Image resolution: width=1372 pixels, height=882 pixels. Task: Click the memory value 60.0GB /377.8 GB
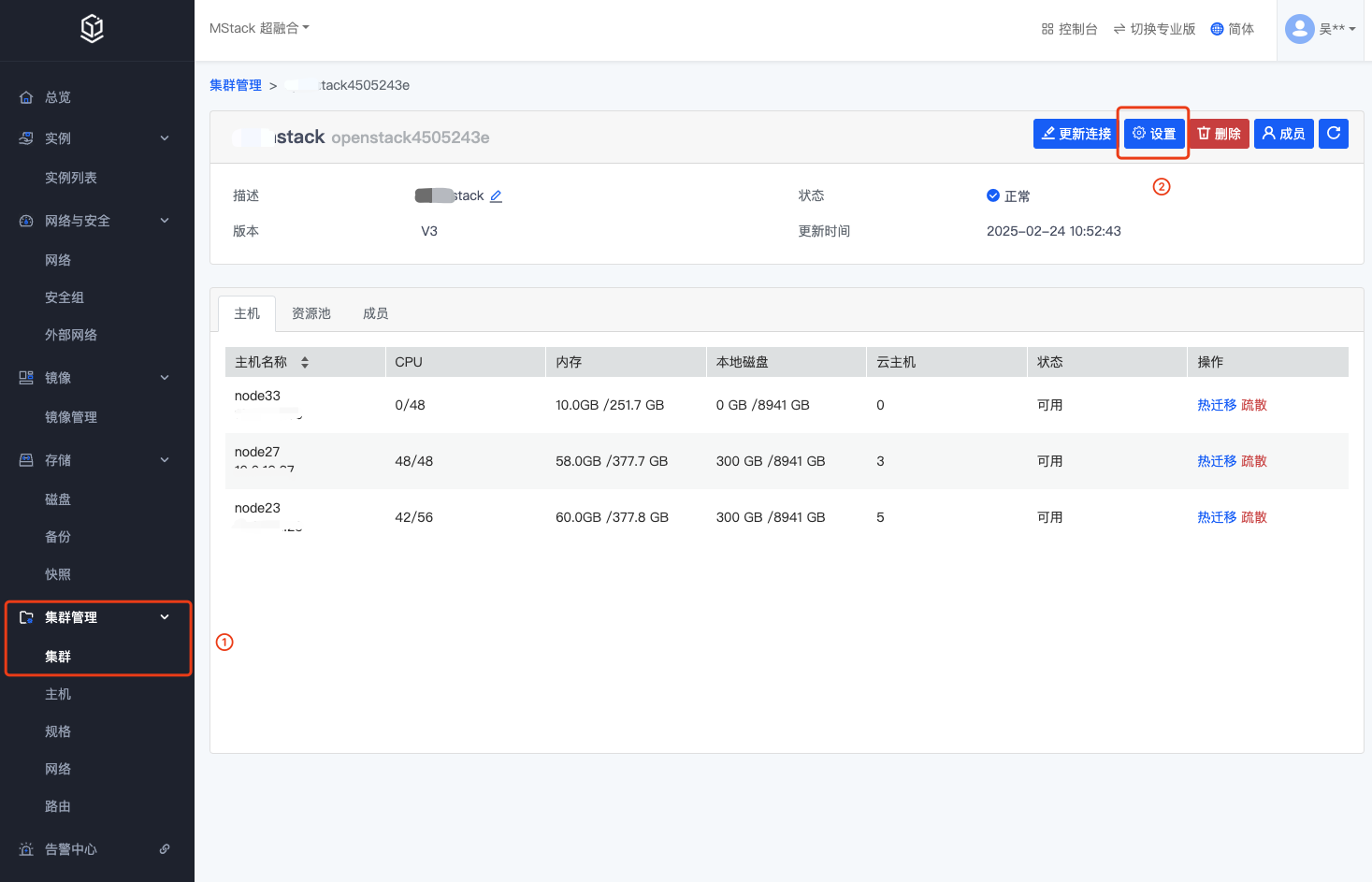[612, 517]
